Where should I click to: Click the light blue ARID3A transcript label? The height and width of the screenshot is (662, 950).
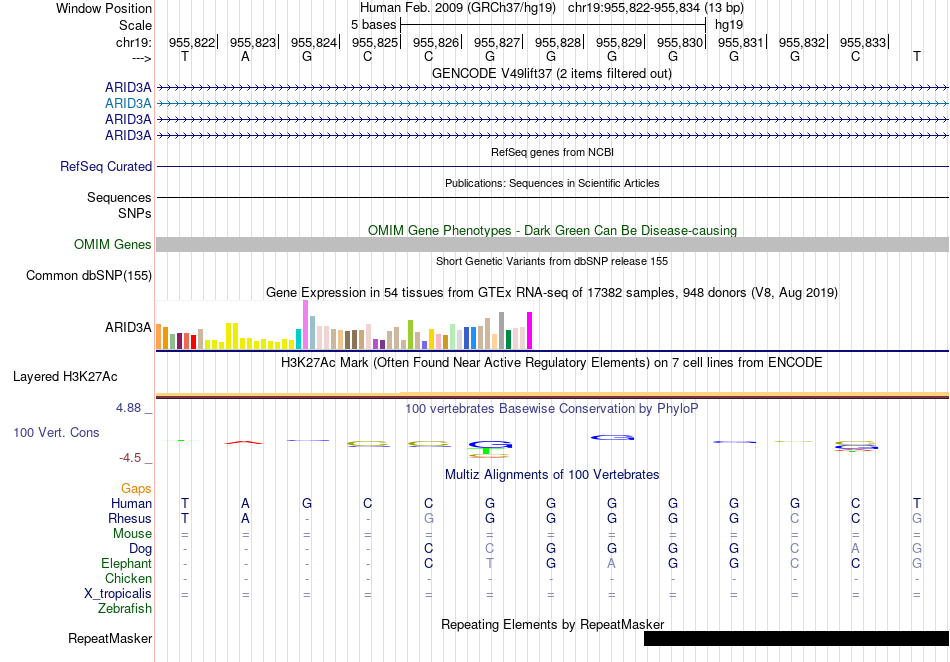tap(128, 104)
